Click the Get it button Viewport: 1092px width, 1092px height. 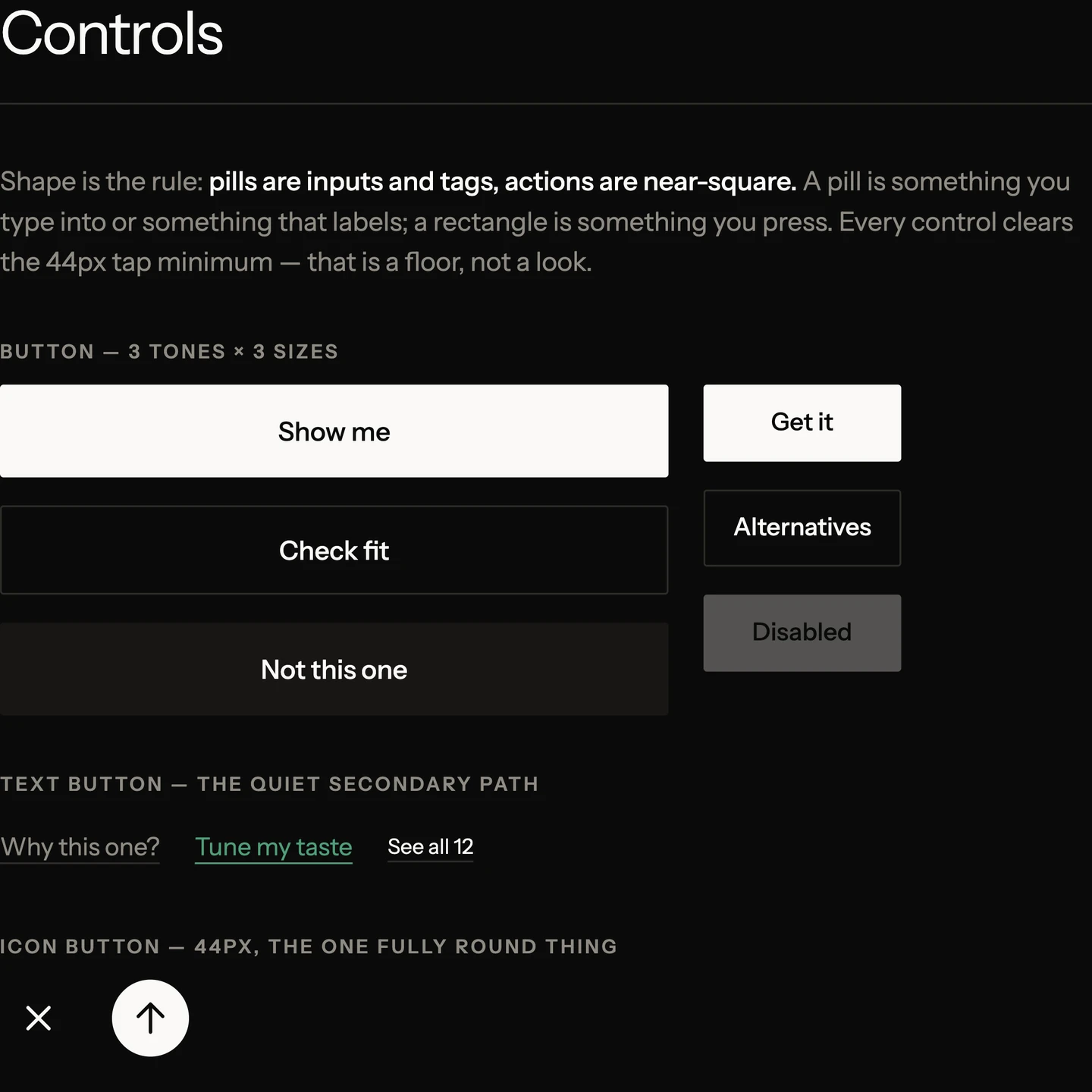[802, 422]
